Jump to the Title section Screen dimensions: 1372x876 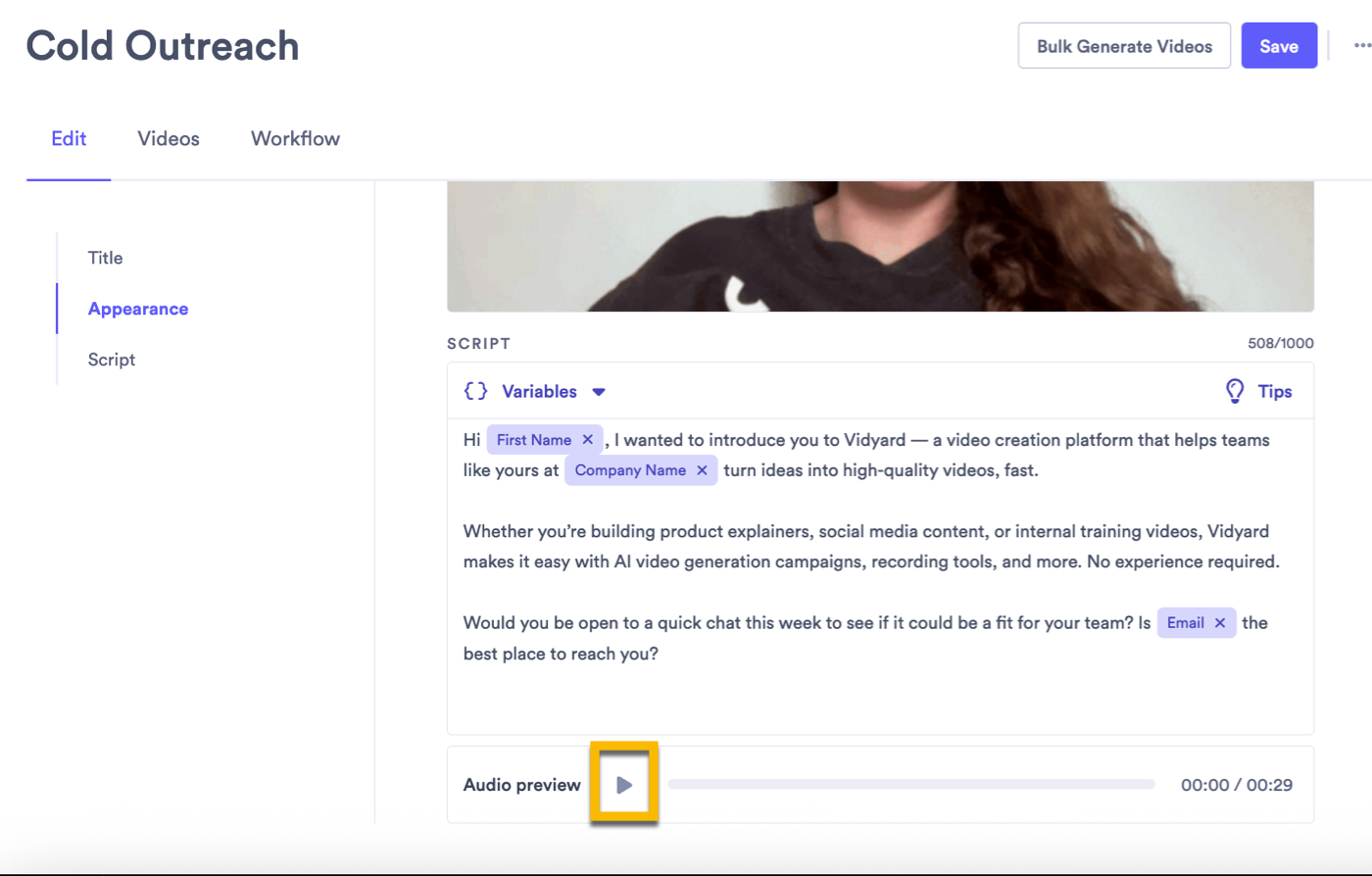(x=105, y=258)
